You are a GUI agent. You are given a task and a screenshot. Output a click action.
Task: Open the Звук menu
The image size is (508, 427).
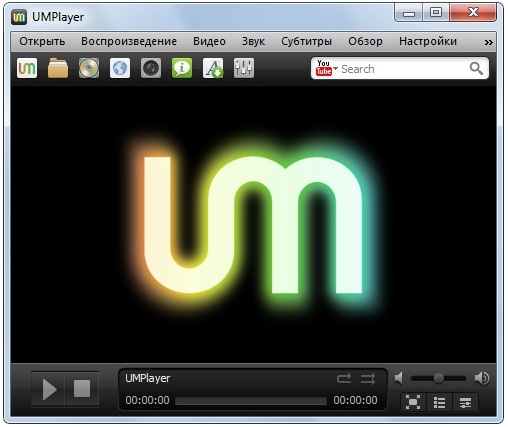(253, 41)
